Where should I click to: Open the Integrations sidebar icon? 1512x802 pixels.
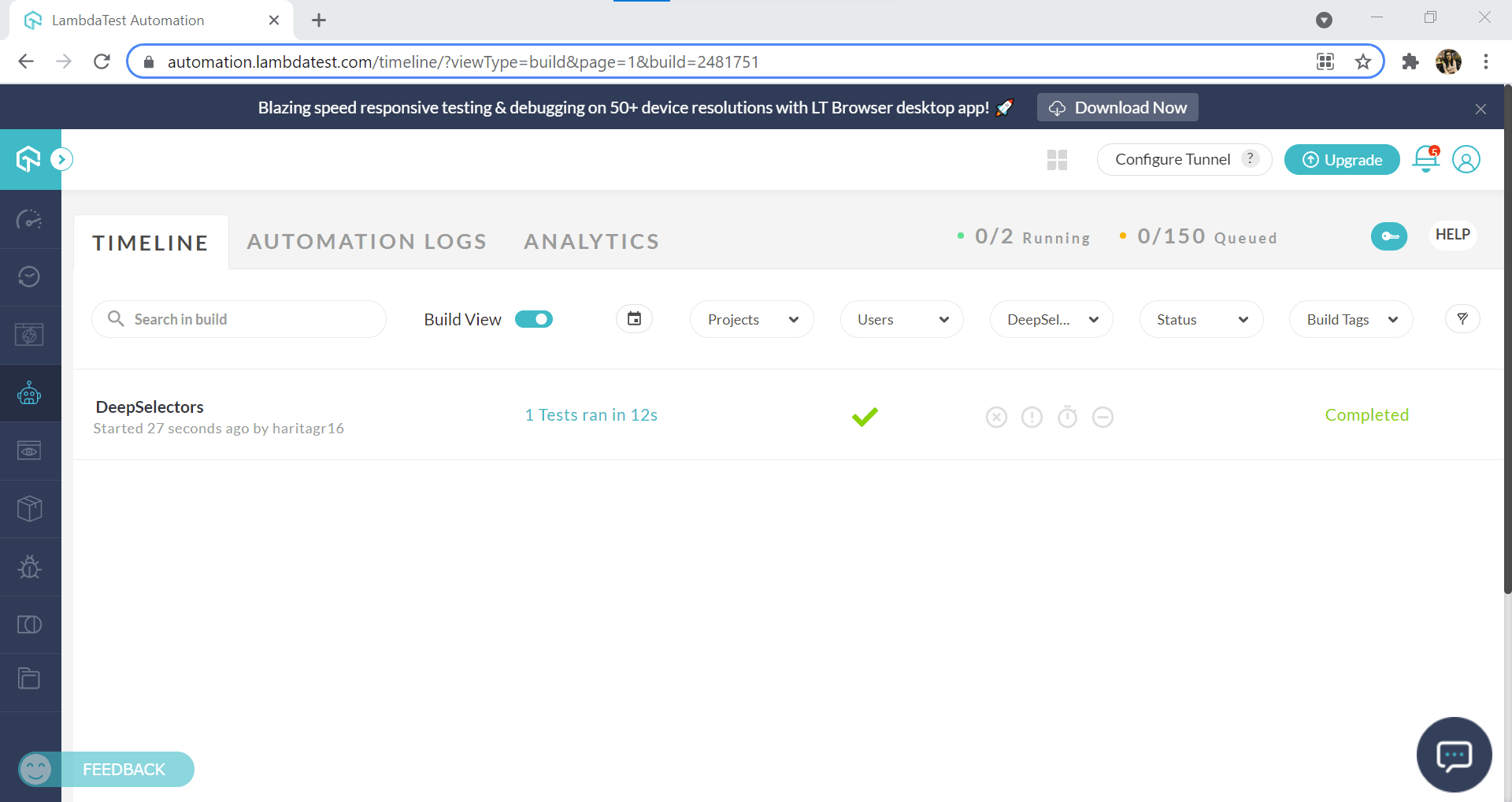pos(29,625)
